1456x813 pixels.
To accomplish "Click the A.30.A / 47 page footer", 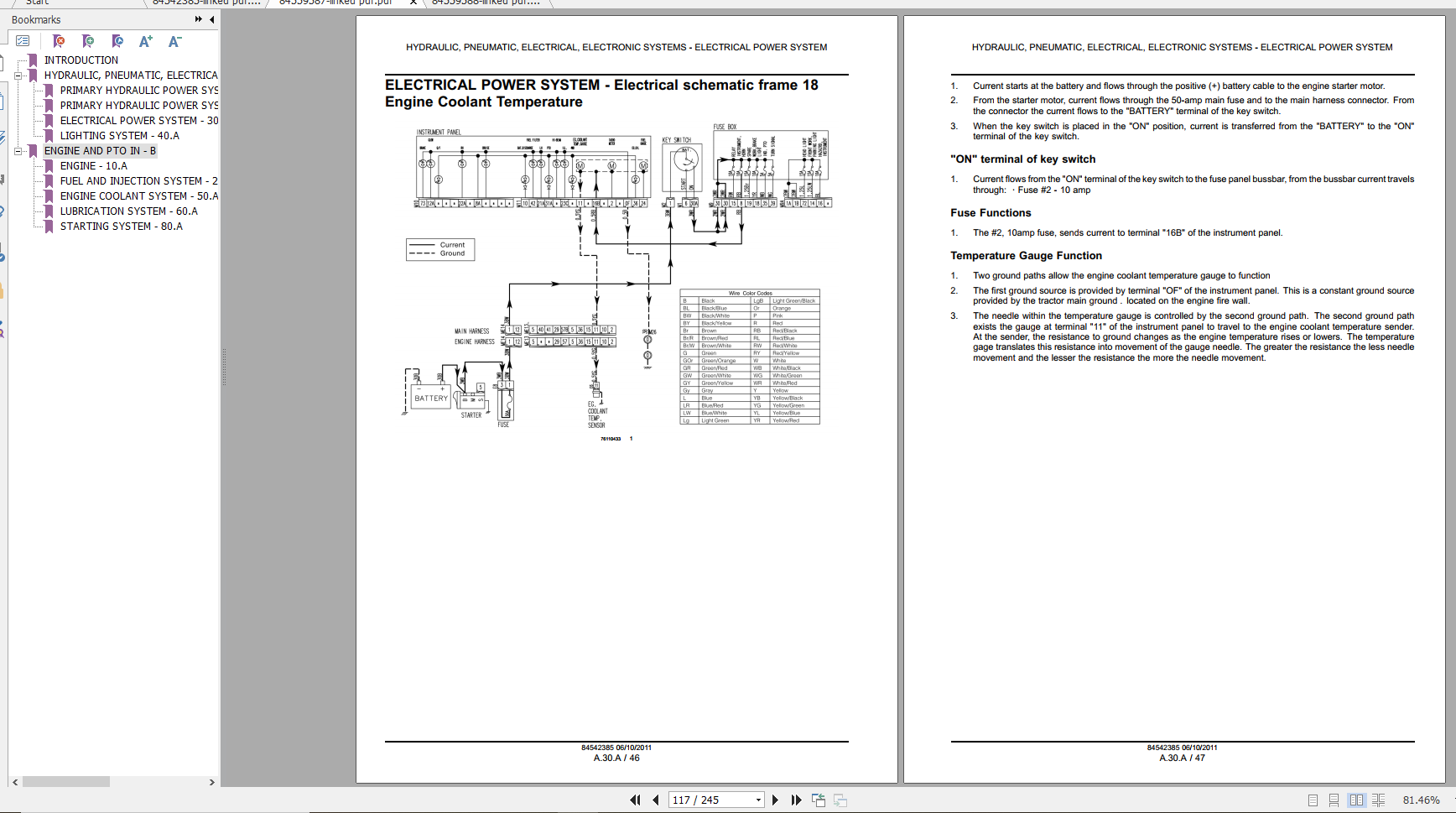I will click(1182, 758).
